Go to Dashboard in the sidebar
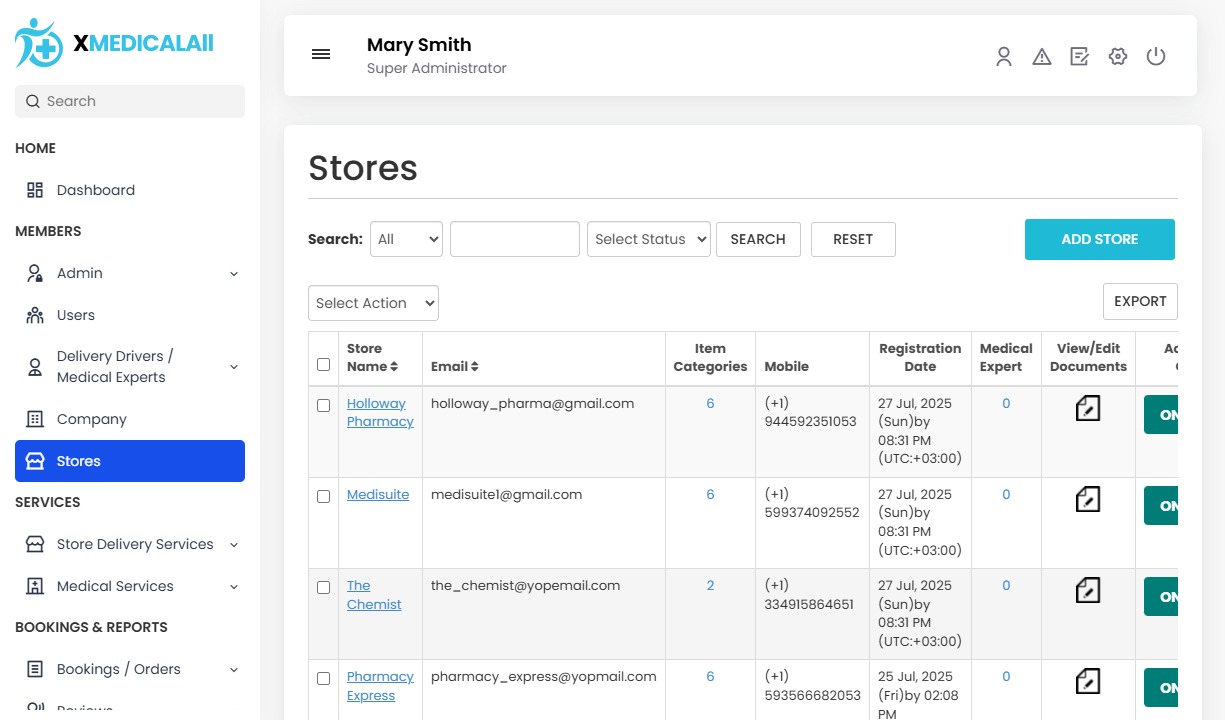Viewport: 1225px width, 720px height. point(95,190)
